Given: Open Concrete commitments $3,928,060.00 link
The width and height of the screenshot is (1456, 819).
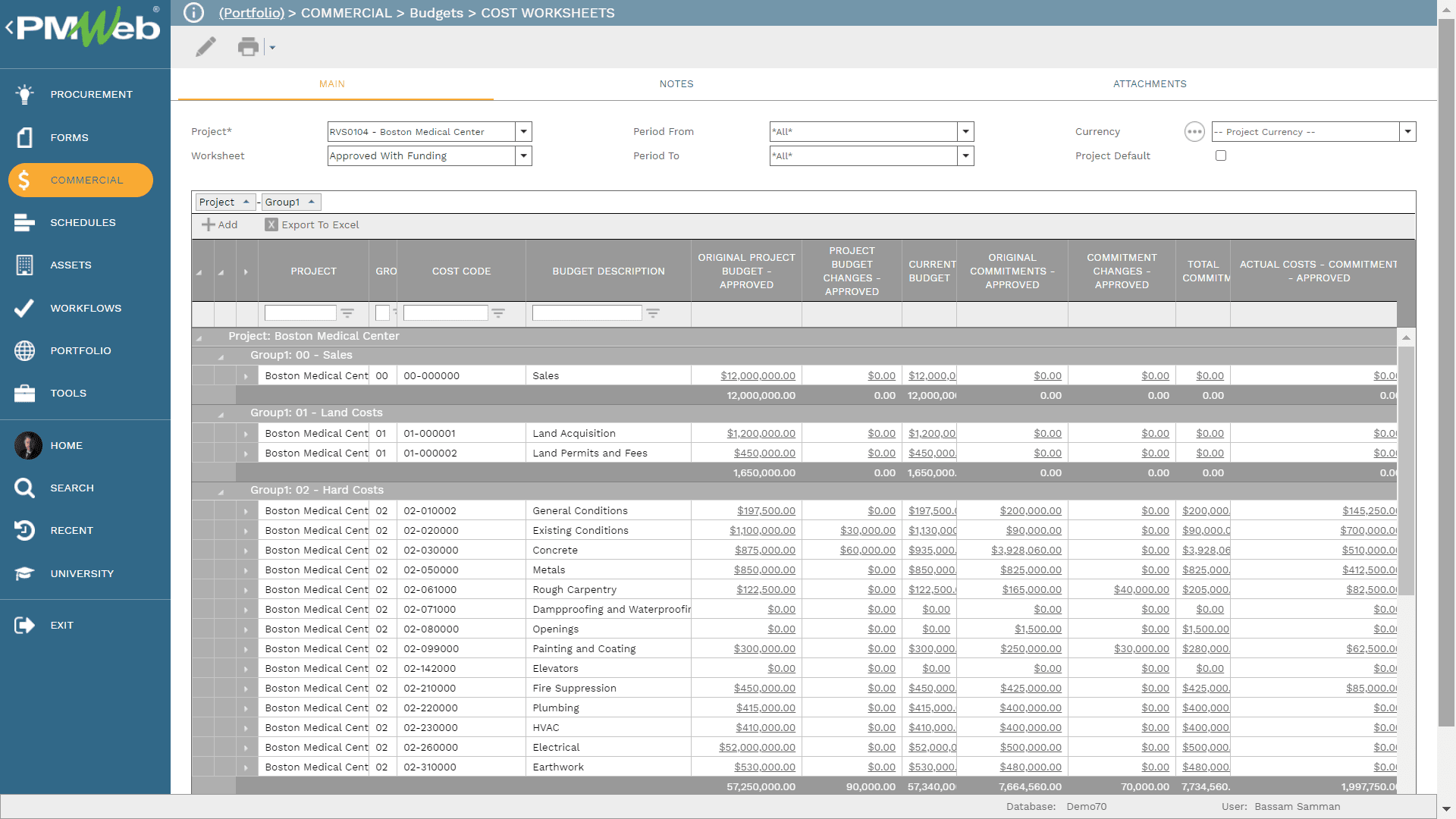Looking at the screenshot, I should click(x=1026, y=551).
